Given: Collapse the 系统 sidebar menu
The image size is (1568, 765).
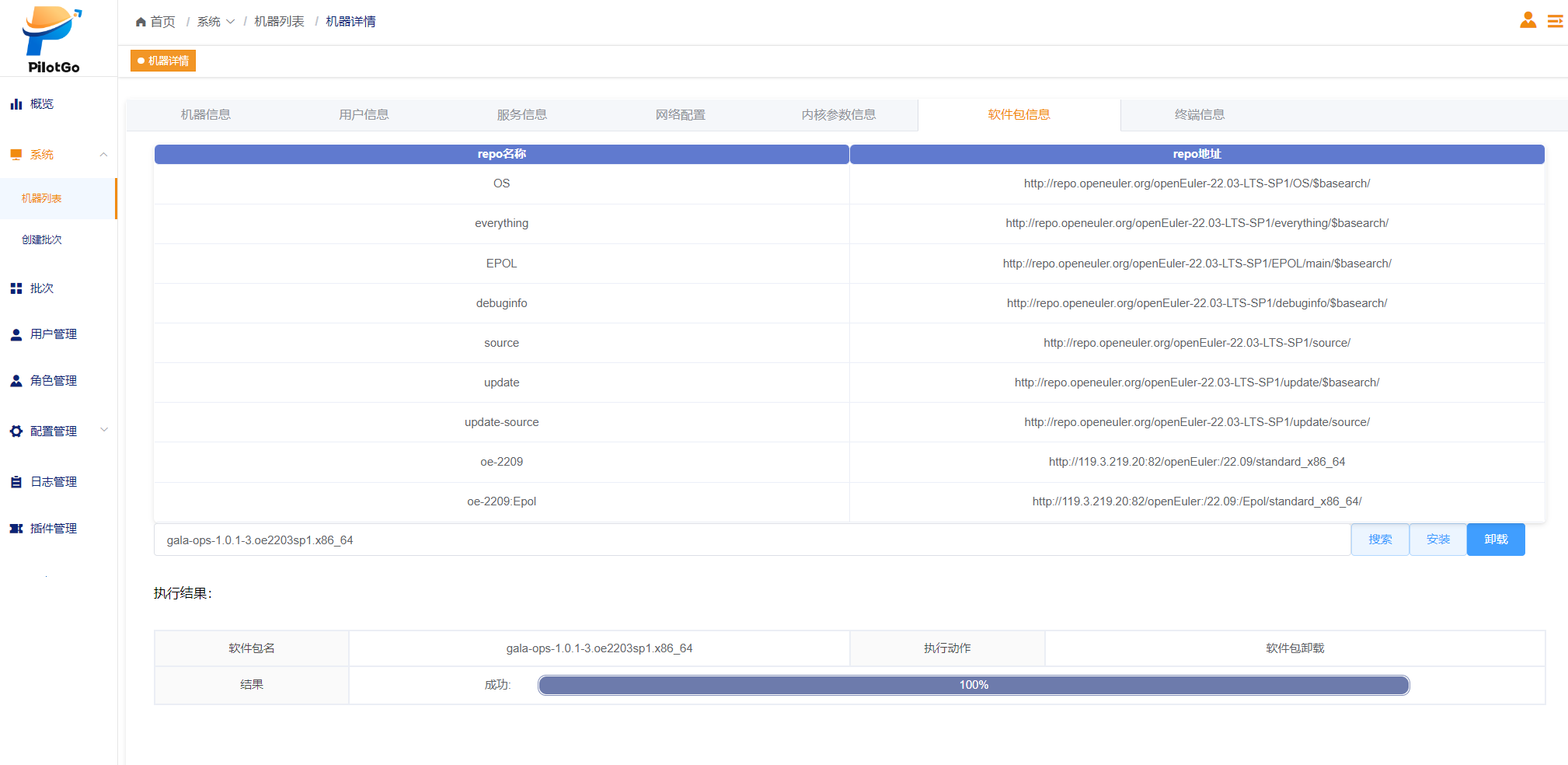Looking at the screenshot, I should [x=103, y=155].
